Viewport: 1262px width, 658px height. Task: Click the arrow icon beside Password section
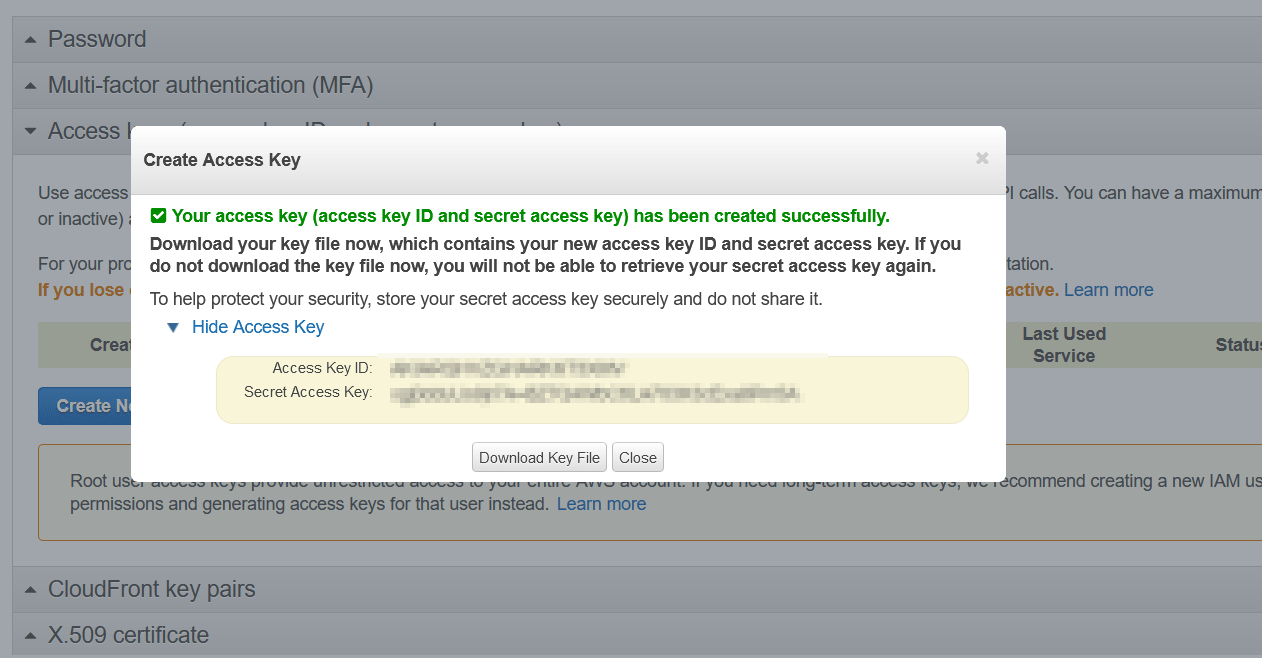click(30, 39)
